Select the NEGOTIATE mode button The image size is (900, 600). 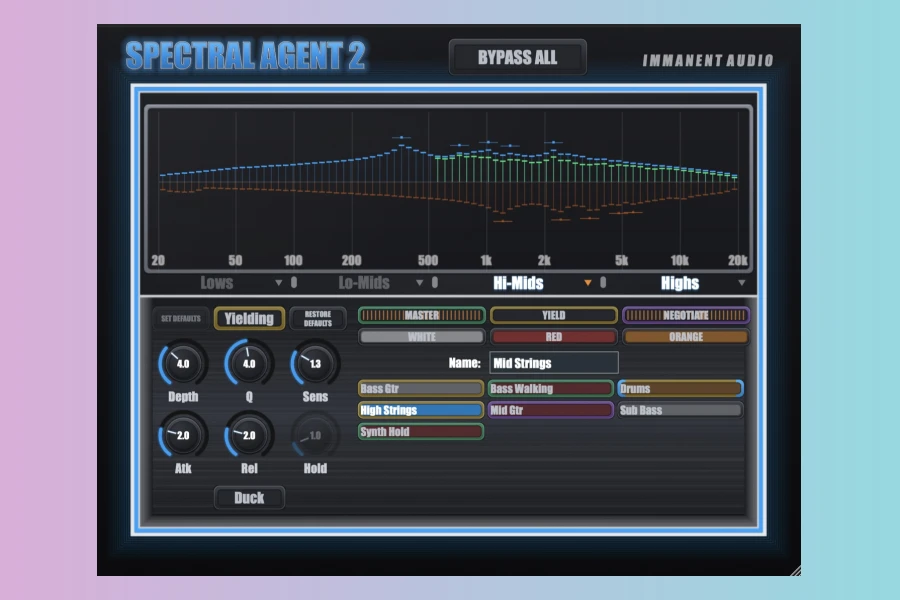[x=686, y=315]
